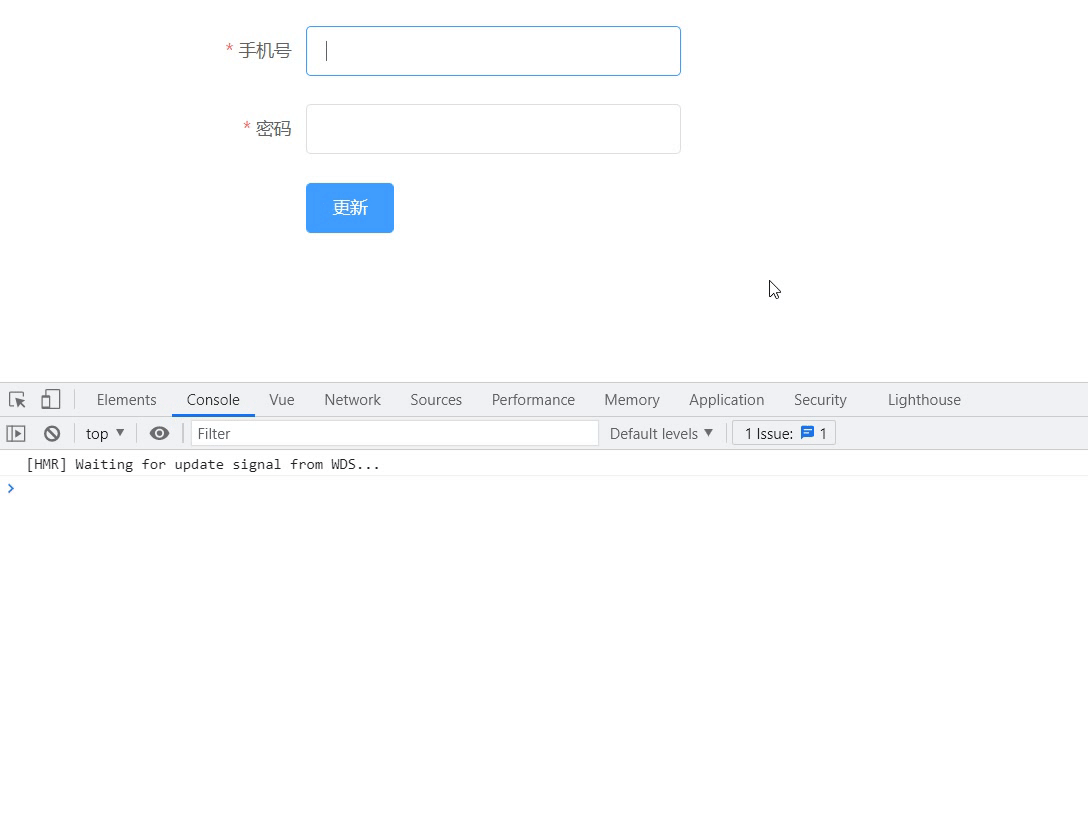1088x834 pixels.
Task: Open live expression eye icon
Action: [159, 434]
